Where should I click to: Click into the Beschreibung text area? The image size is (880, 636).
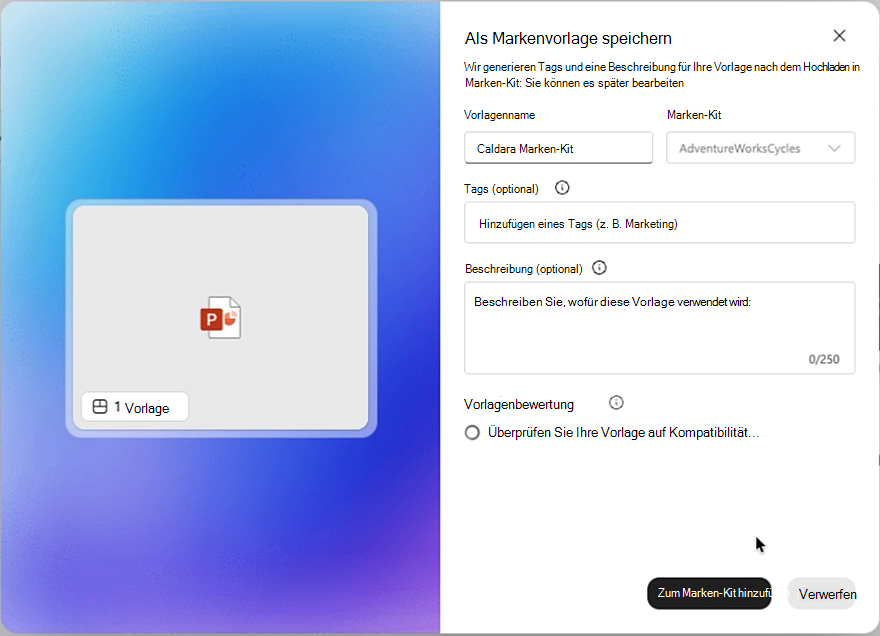coord(659,328)
